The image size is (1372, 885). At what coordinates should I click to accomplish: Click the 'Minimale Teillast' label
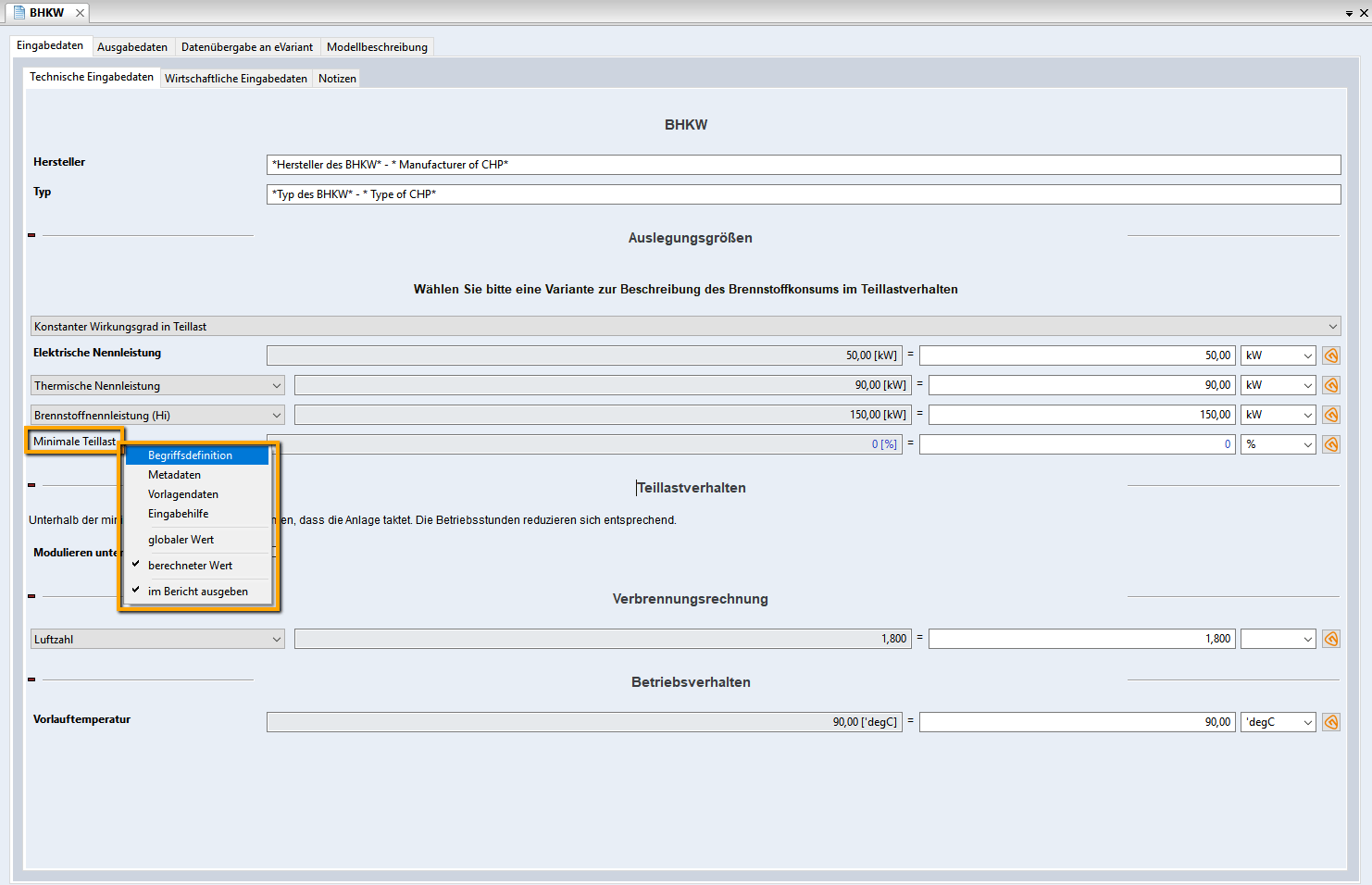point(74,442)
